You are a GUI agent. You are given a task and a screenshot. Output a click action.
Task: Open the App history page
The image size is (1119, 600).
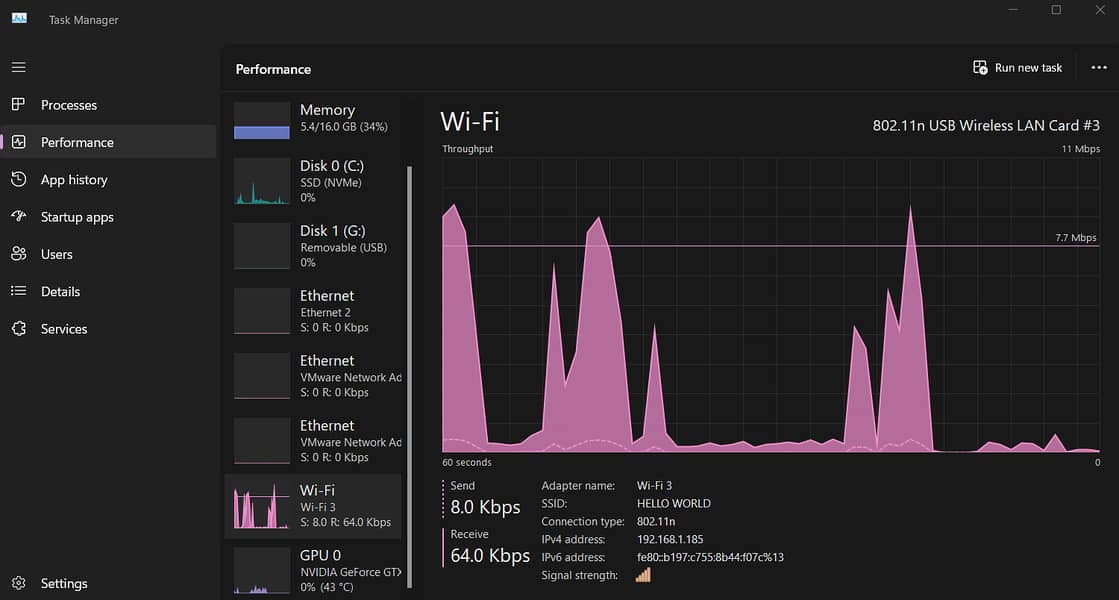coord(74,180)
